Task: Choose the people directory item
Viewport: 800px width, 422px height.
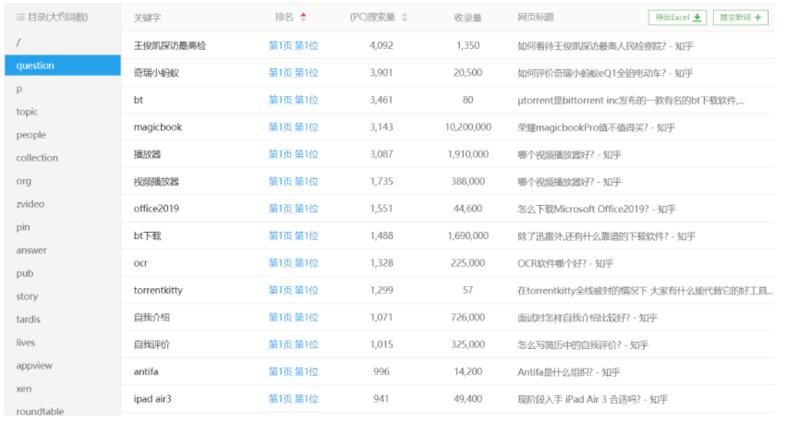Action: pyautogui.click(x=31, y=134)
